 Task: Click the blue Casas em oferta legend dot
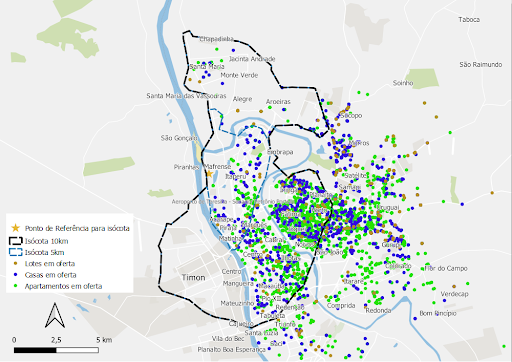pos(15,275)
